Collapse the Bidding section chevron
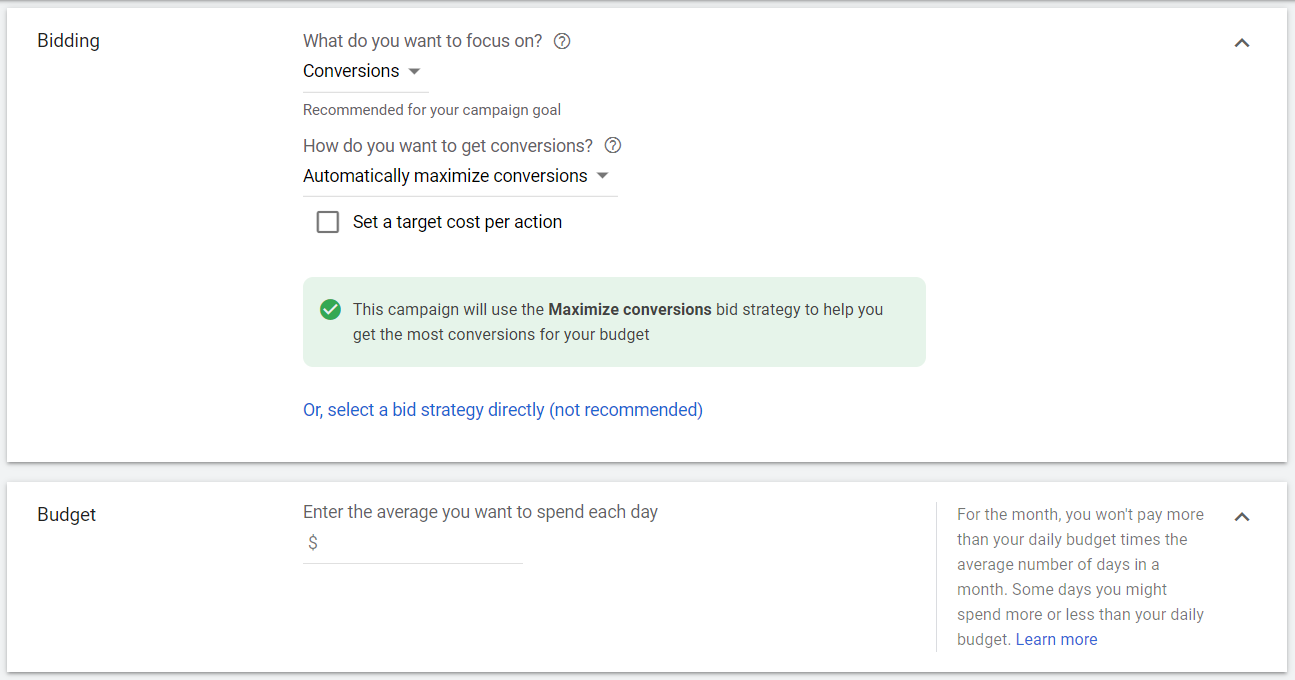Viewport: 1295px width, 680px height. tap(1242, 43)
